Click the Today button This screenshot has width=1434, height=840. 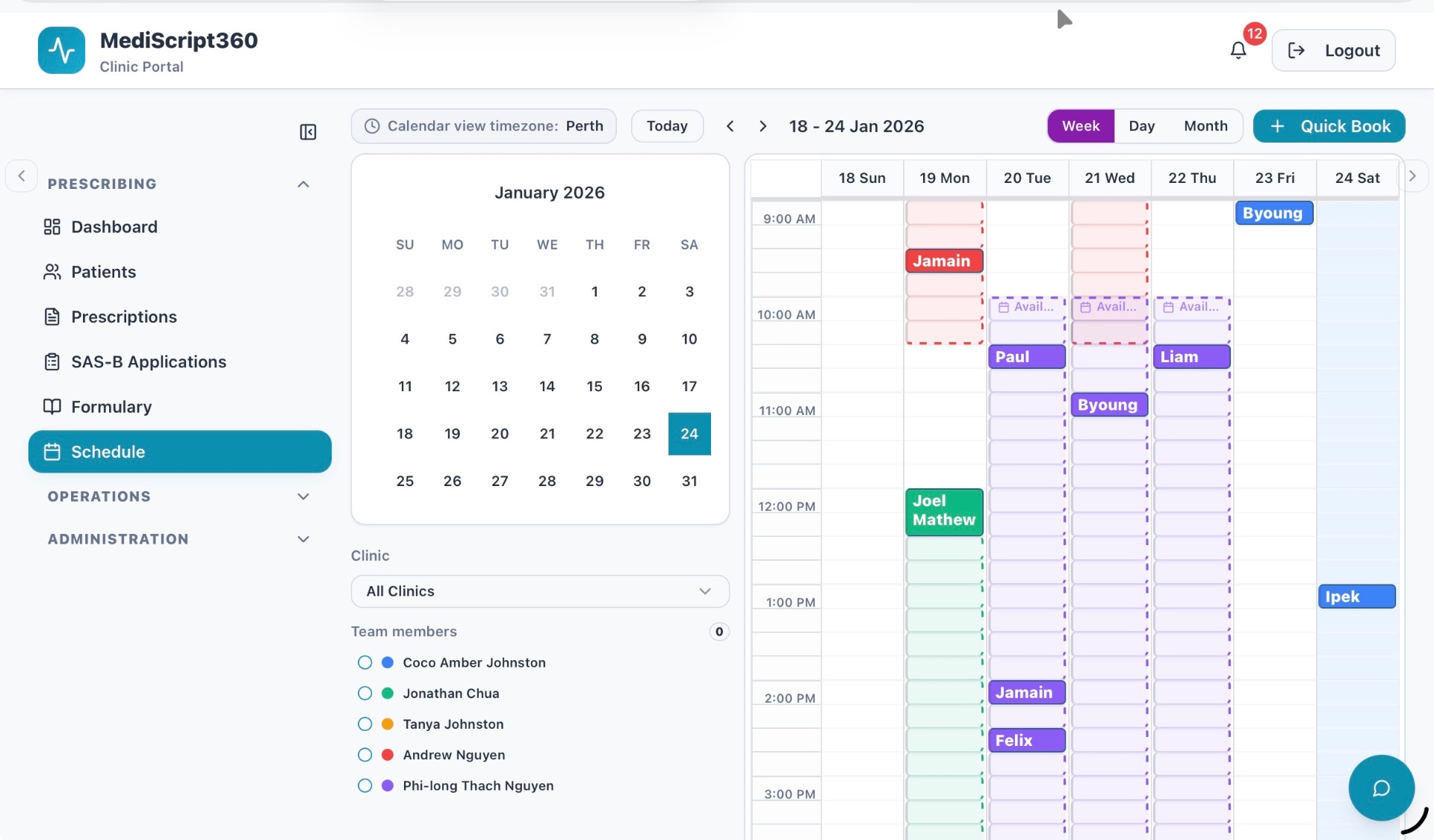[x=667, y=126]
